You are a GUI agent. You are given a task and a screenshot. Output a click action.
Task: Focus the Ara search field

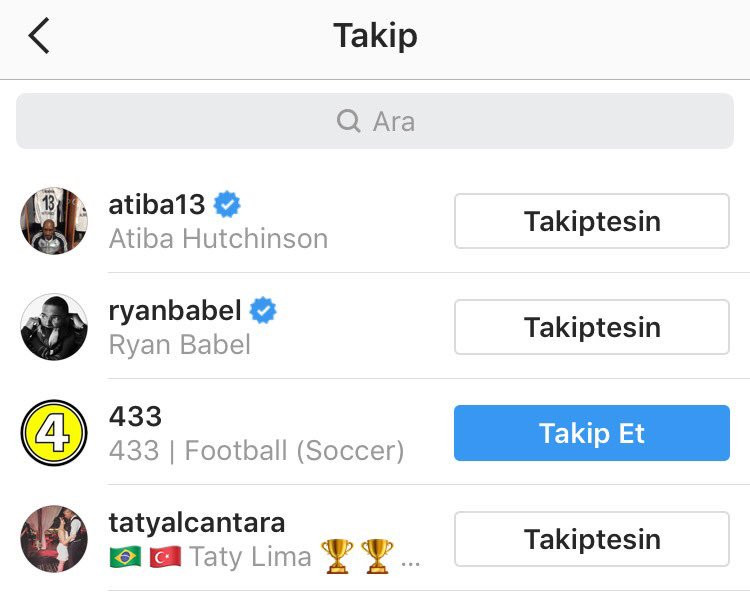click(x=375, y=122)
